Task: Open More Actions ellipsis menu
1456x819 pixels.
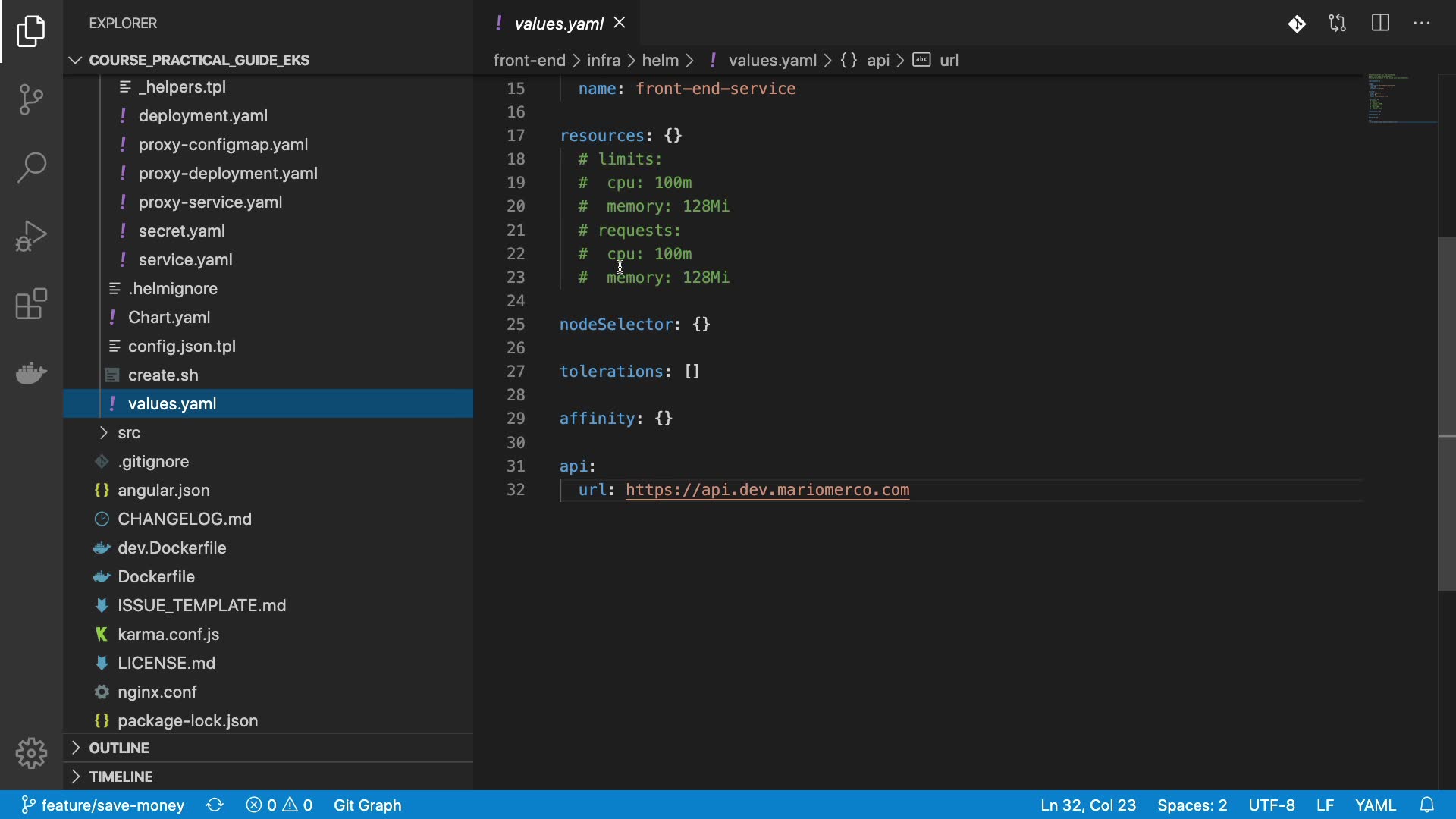Action: pos(1421,24)
